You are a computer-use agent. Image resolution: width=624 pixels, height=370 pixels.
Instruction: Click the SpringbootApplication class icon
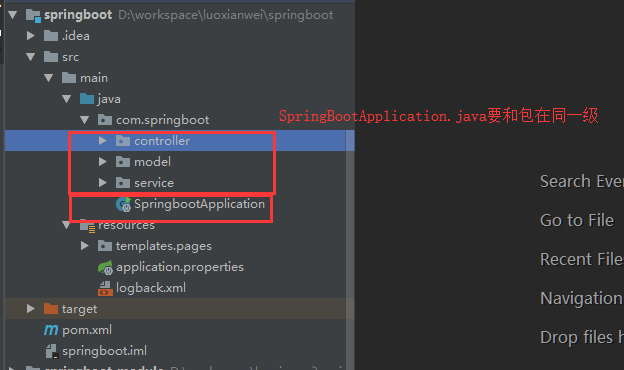coord(123,204)
